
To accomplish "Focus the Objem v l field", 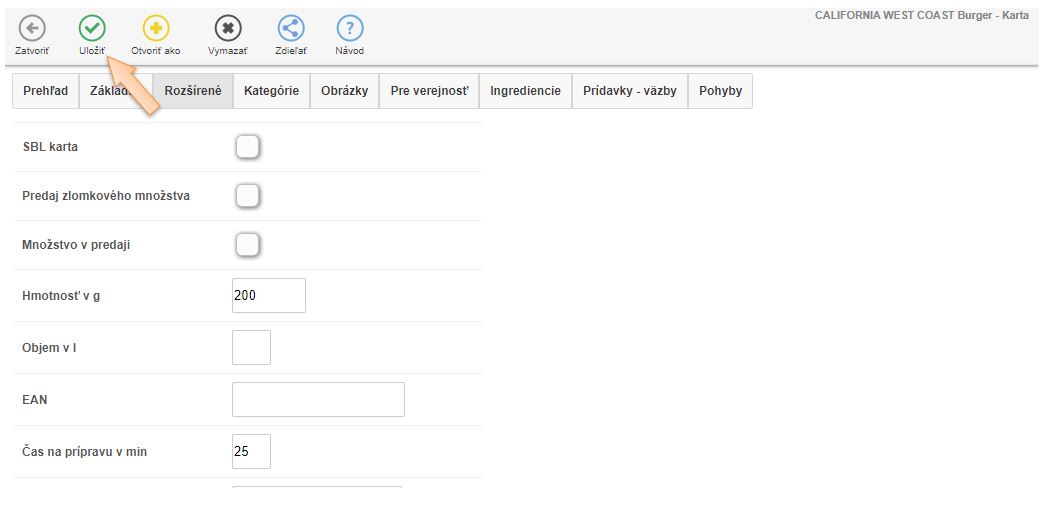I will point(251,348).
